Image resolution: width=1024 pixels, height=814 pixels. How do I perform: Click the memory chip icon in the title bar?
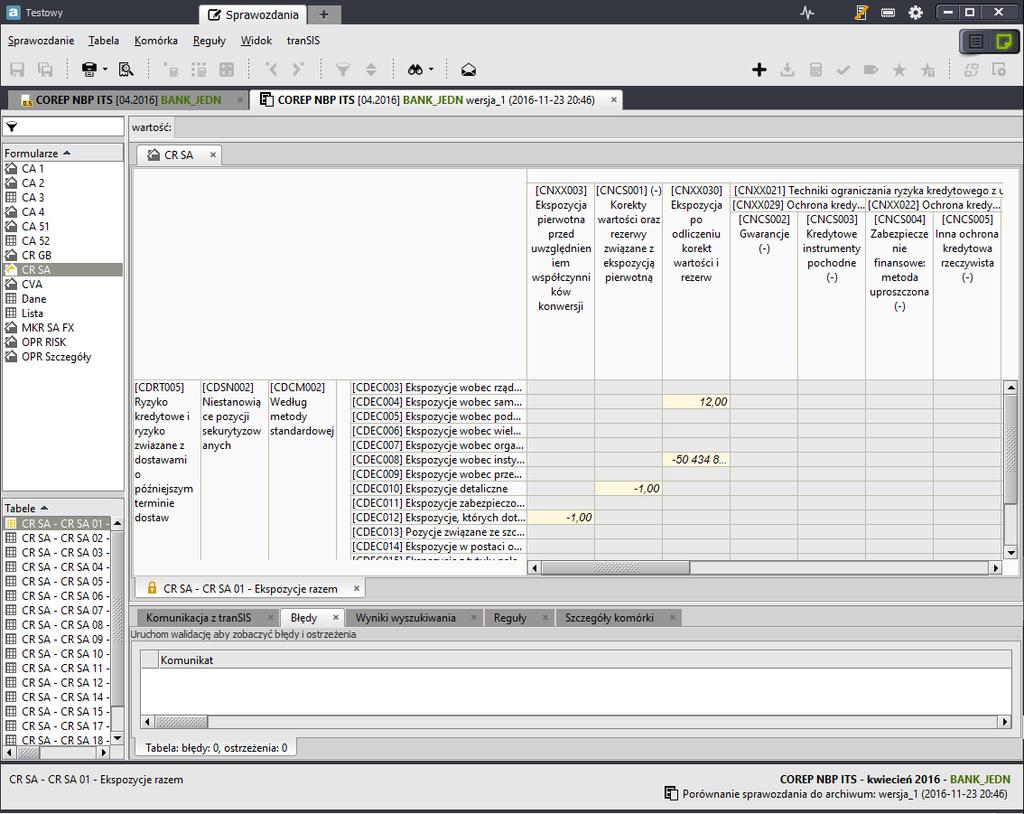pyautogui.click(x=888, y=12)
